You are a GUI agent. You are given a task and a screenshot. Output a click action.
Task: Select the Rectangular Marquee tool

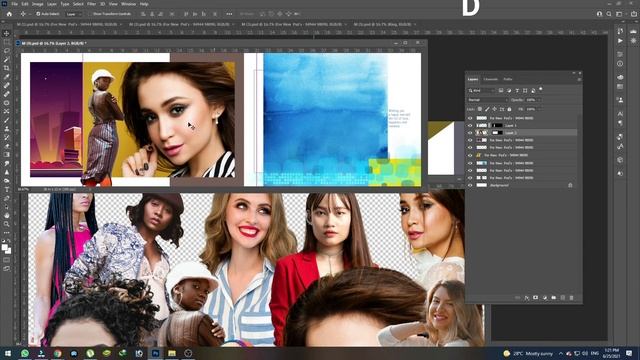[x=7, y=42]
